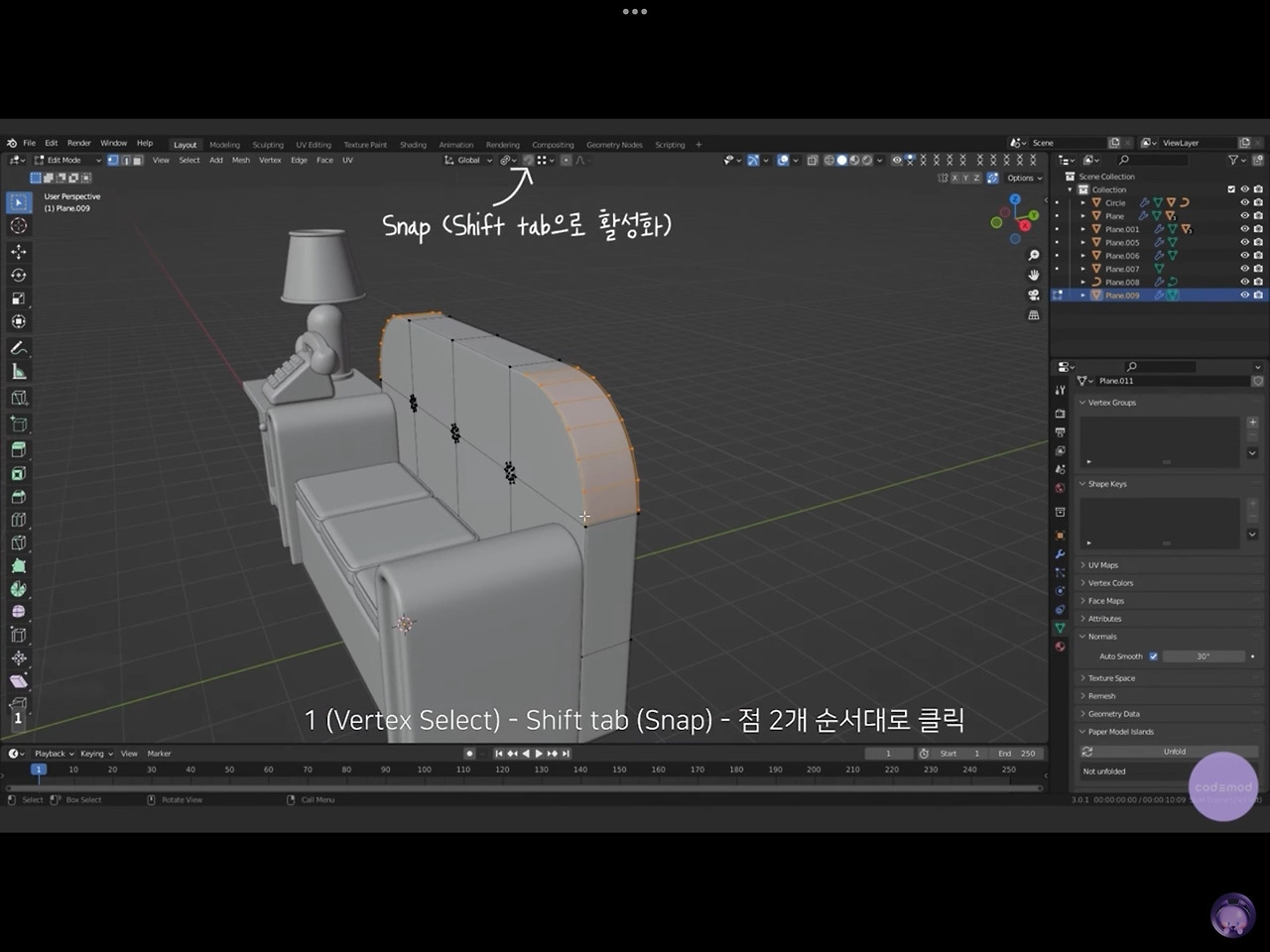1270x952 pixels.
Task: Open the Output properties tab
Action: (x=1060, y=431)
